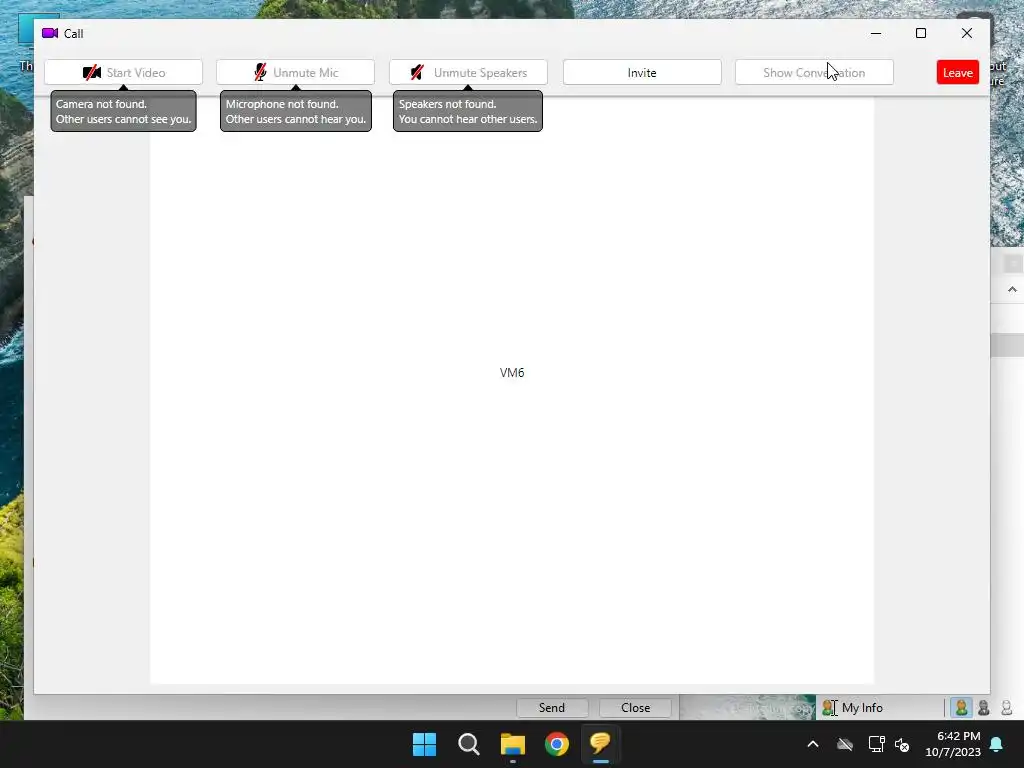This screenshot has height=768, width=1024.
Task: Click the purple camera icon in the Call title bar
Action: coord(50,33)
